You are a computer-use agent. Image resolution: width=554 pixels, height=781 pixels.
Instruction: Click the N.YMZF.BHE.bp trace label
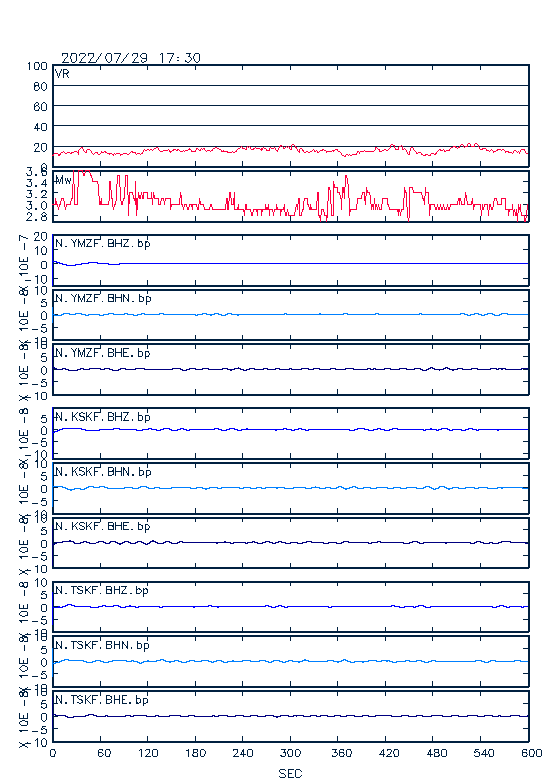tap(103, 353)
